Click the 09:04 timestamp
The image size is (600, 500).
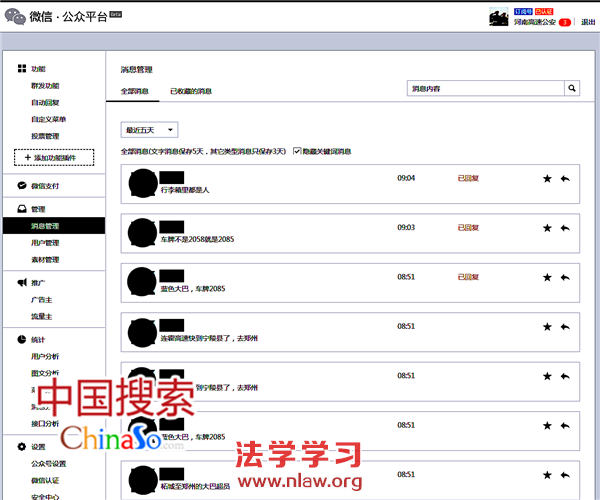tap(406, 178)
